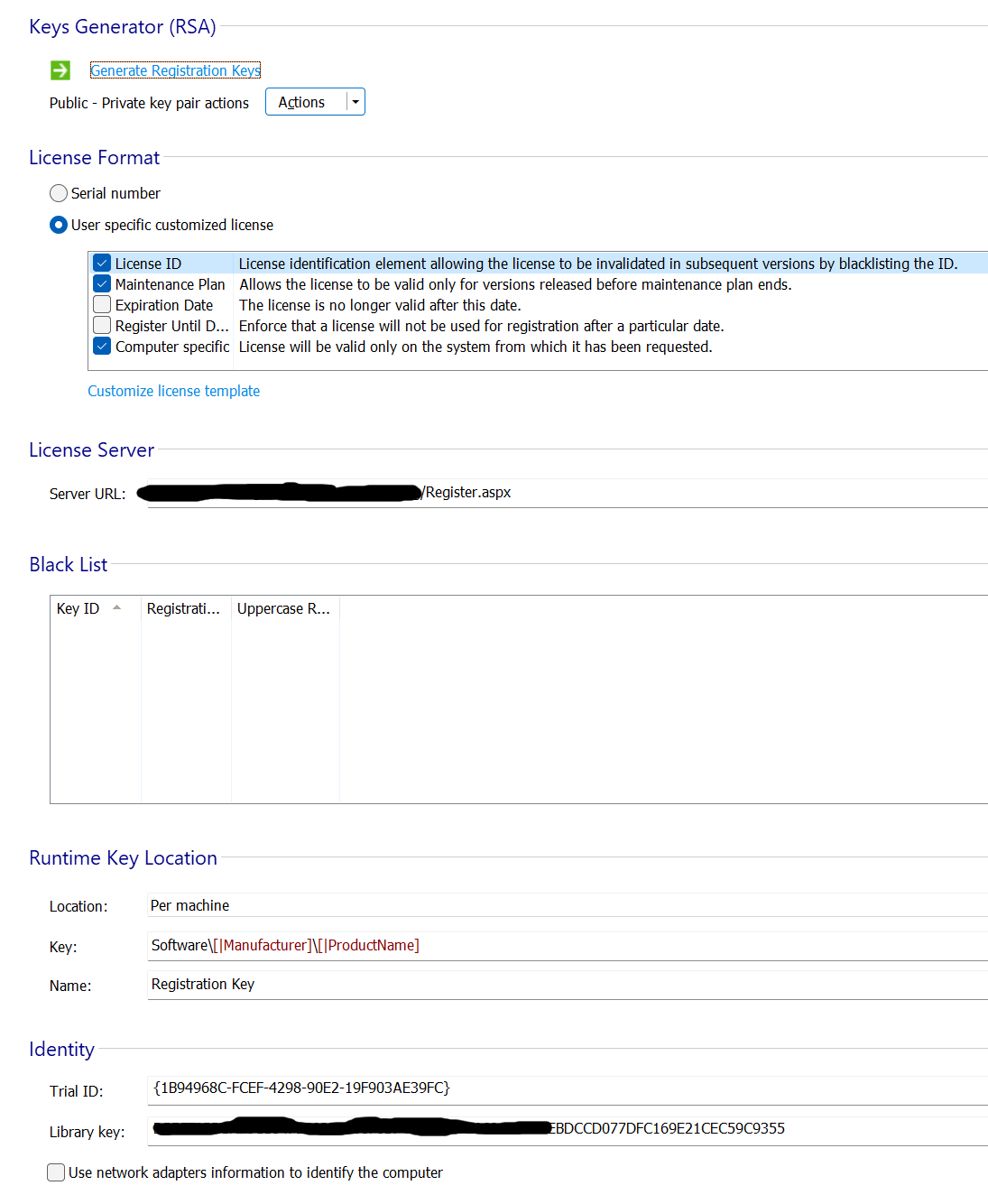The image size is (988, 1204).
Task: Open the Location Per machine field
Action: [x=567, y=905]
